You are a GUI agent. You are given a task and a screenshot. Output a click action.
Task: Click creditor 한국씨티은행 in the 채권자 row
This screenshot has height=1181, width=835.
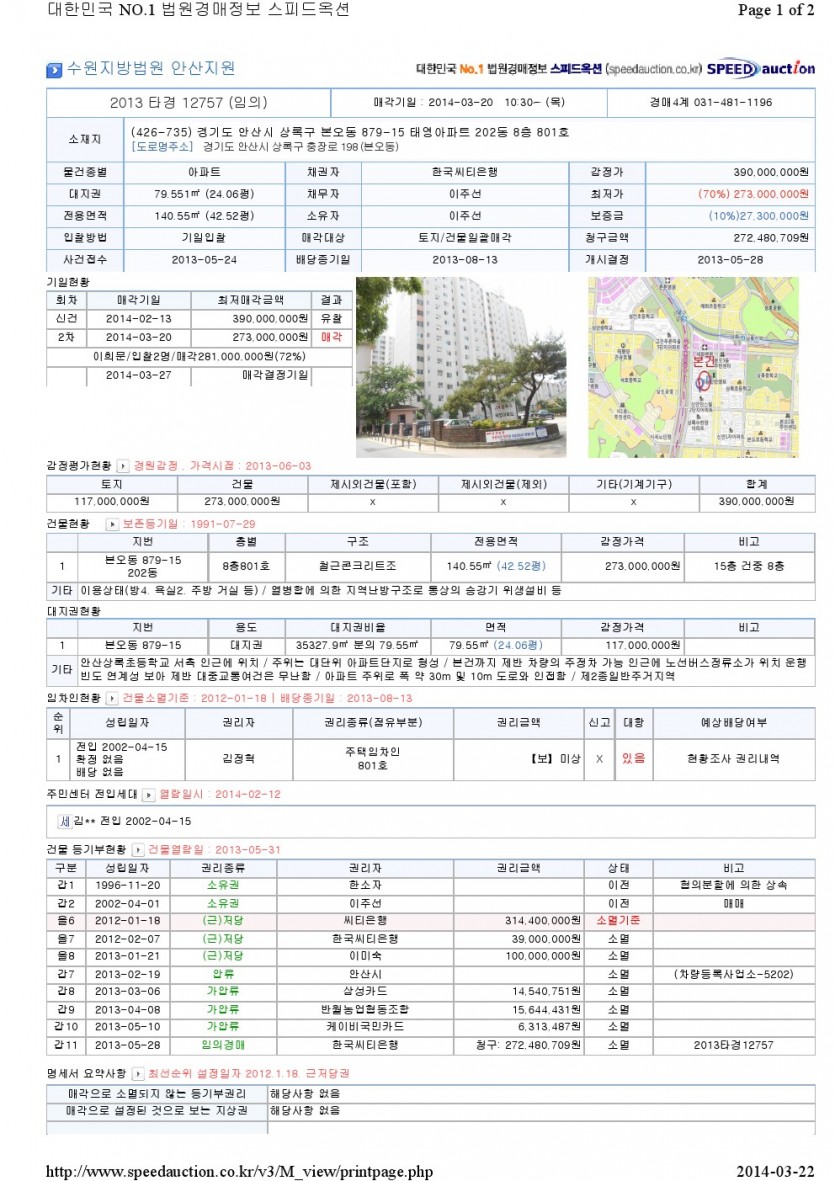465,172
